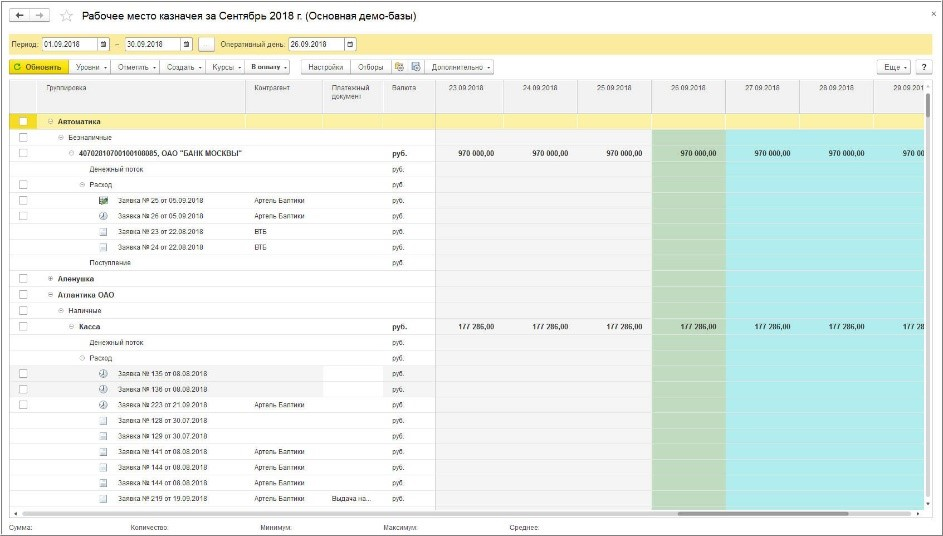Click document icon of Заявка № 25

[103, 200]
